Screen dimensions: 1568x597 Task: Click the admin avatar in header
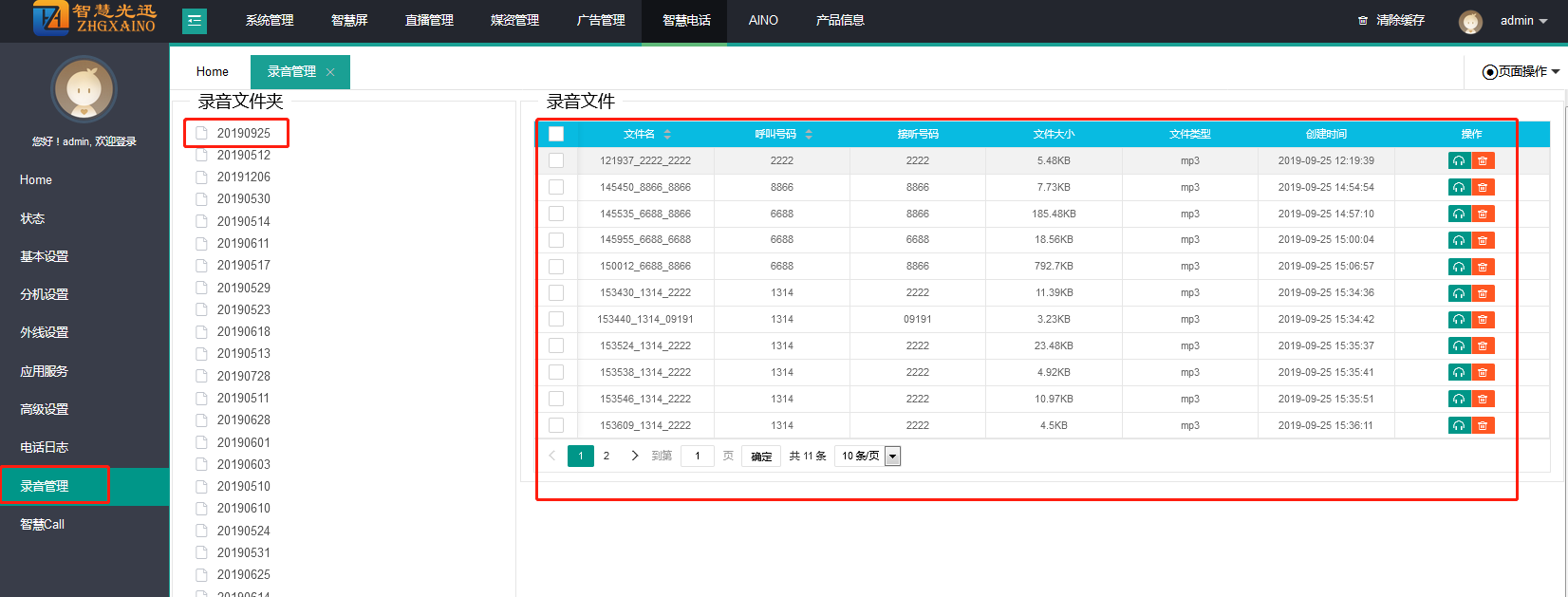[1470, 21]
